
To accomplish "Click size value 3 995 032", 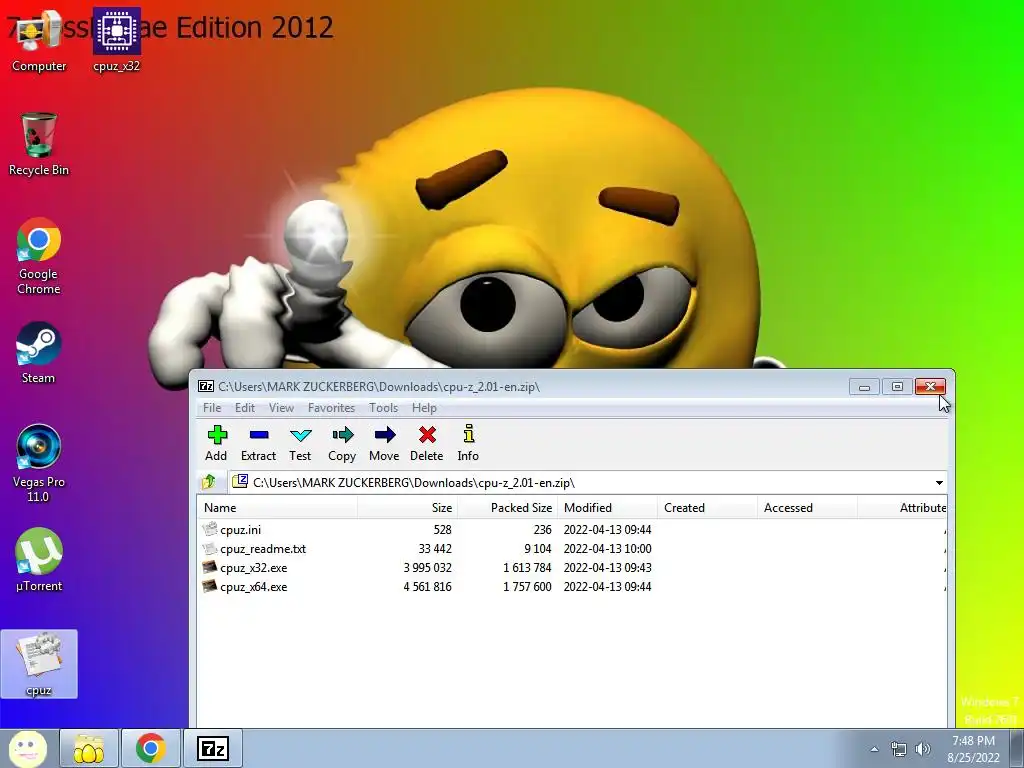I will pyautogui.click(x=427, y=568).
